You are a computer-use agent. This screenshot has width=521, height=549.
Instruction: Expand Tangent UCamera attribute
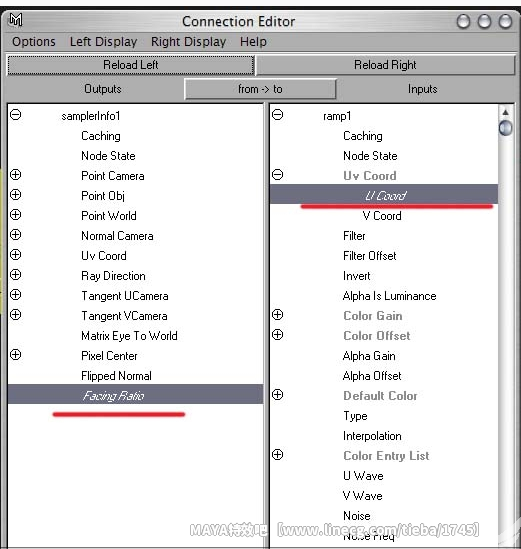(x=15, y=294)
